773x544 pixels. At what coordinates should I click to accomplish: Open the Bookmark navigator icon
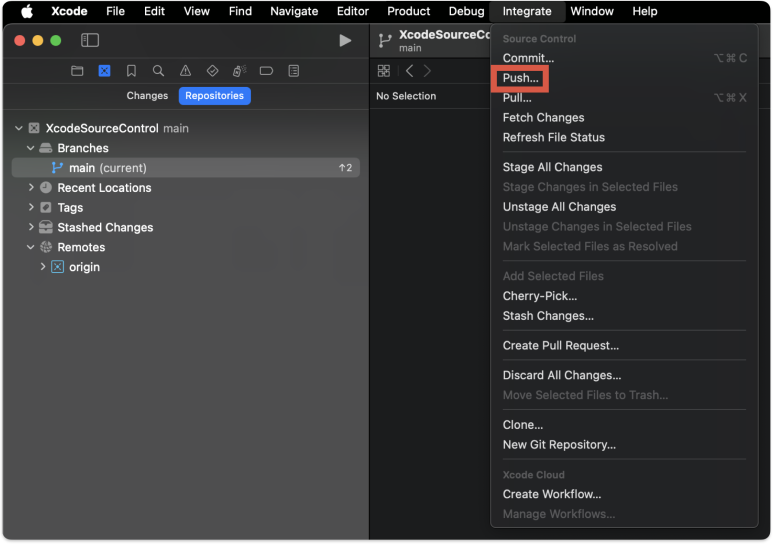point(131,71)
